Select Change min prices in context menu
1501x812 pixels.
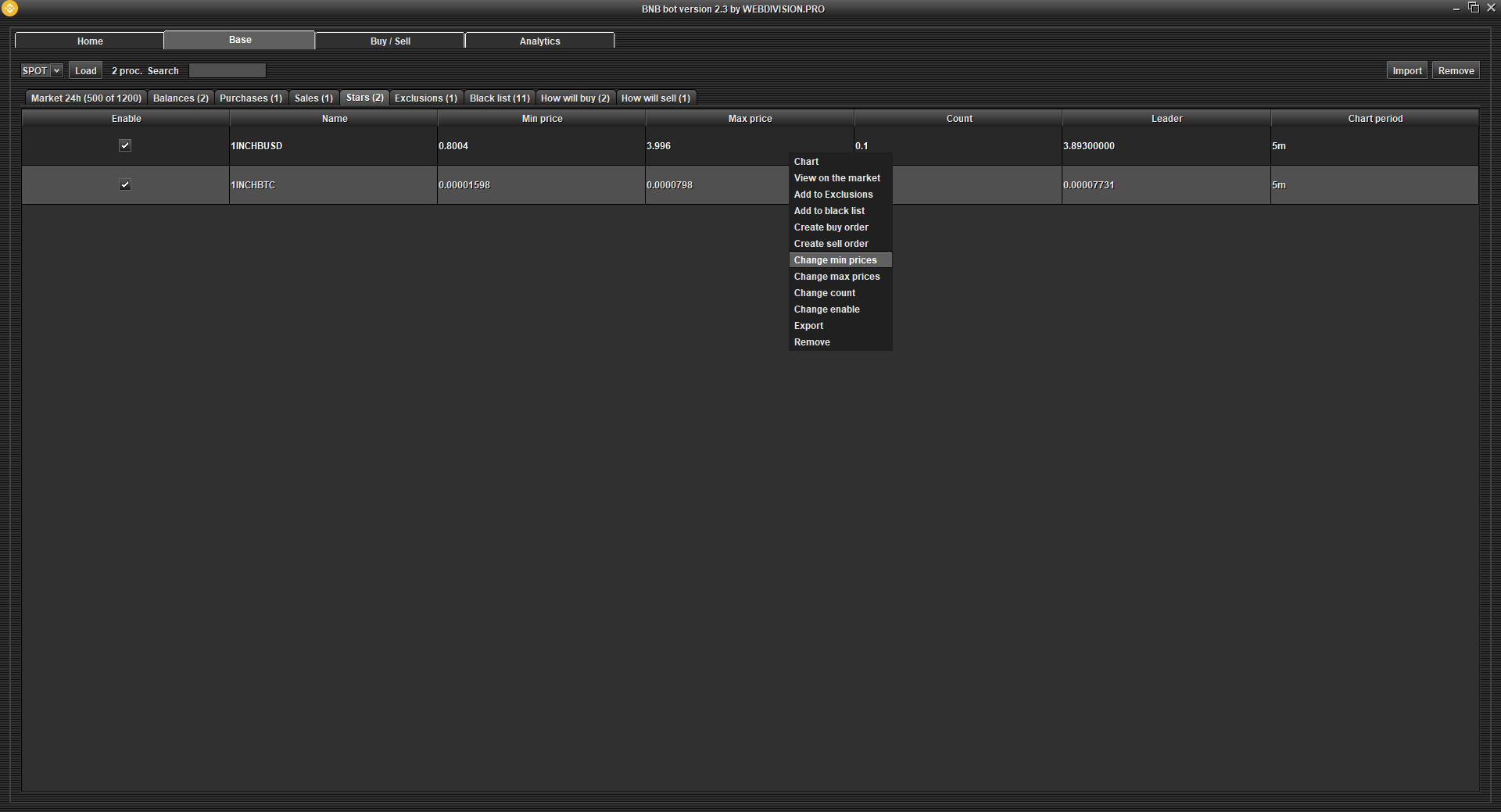pos(835,260)
